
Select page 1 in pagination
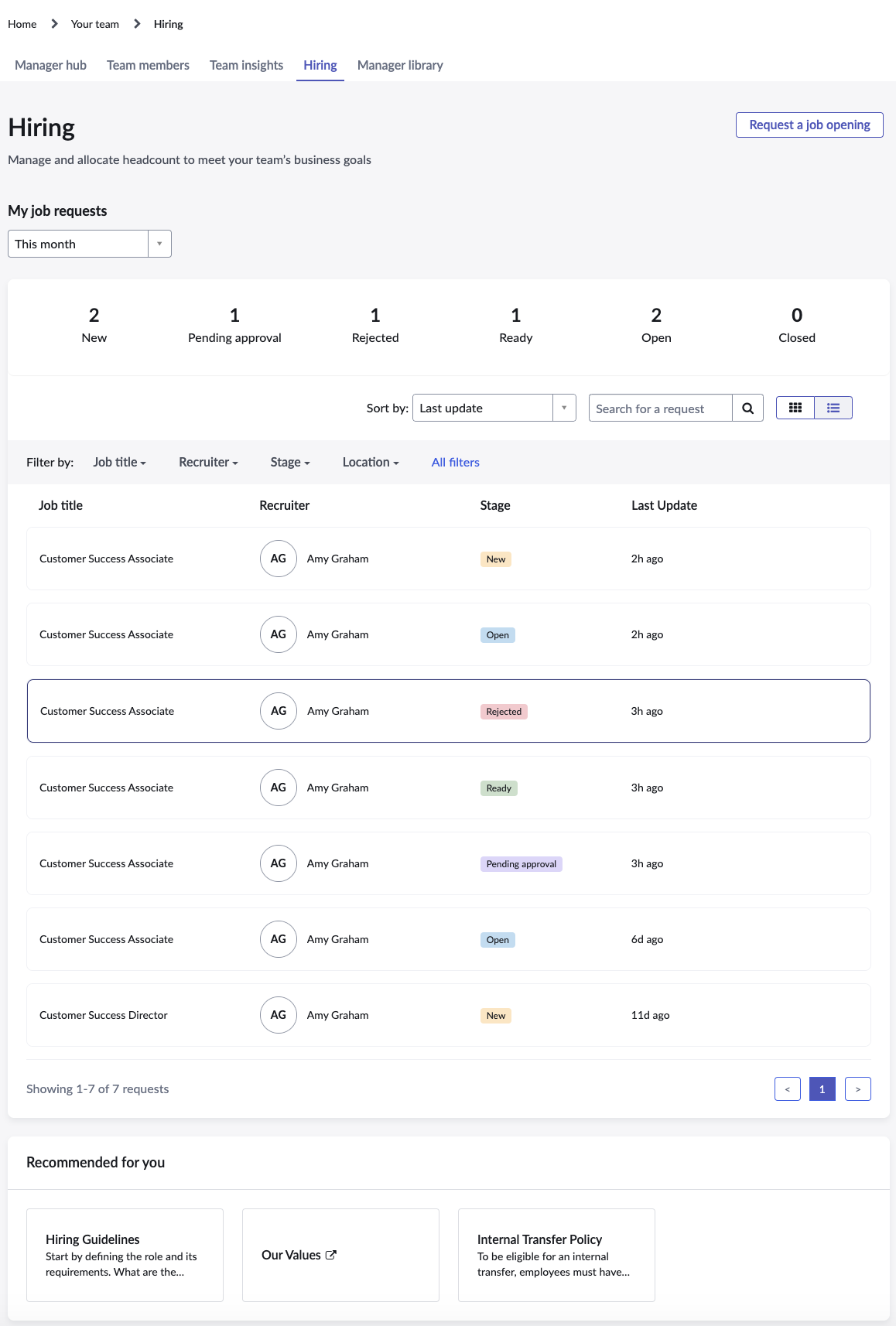822,1088
